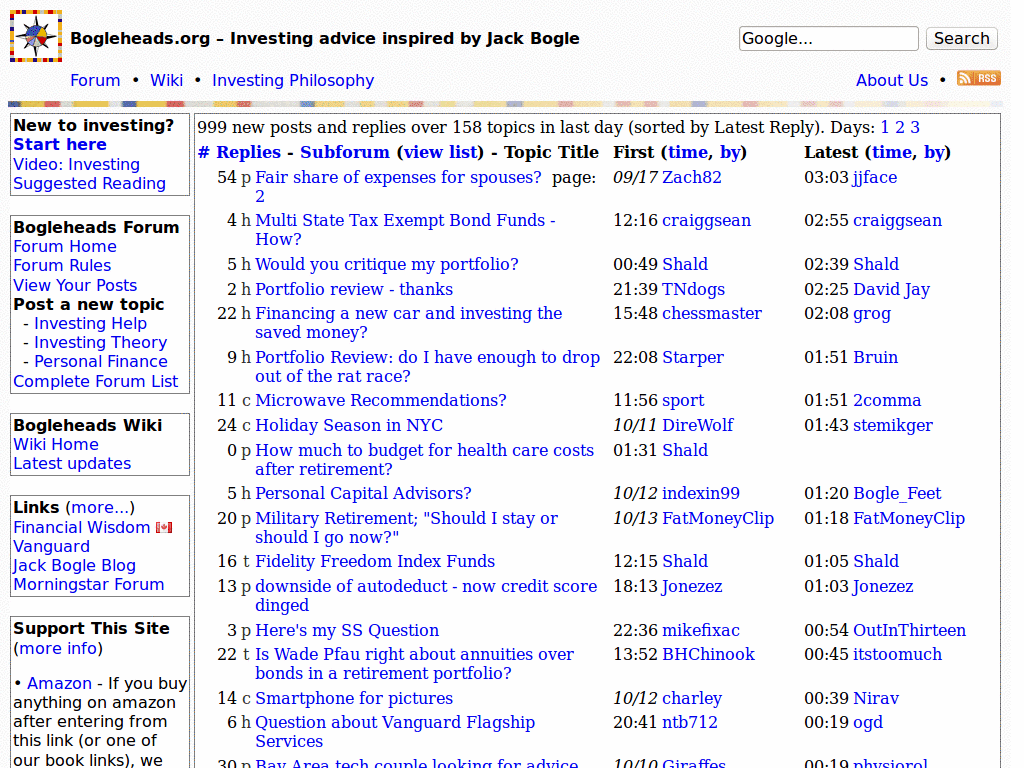Click Support This Site more info
Image resolution: width=1024 pixels, height=768 pixels.
(x=58, y=648)
